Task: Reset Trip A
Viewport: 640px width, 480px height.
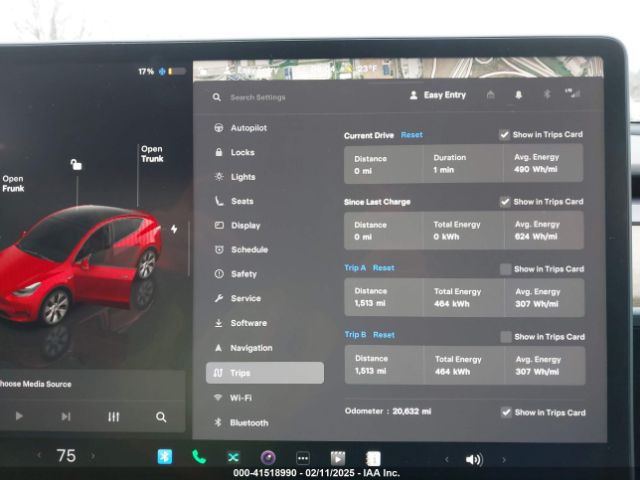Action: pos(383,268)
